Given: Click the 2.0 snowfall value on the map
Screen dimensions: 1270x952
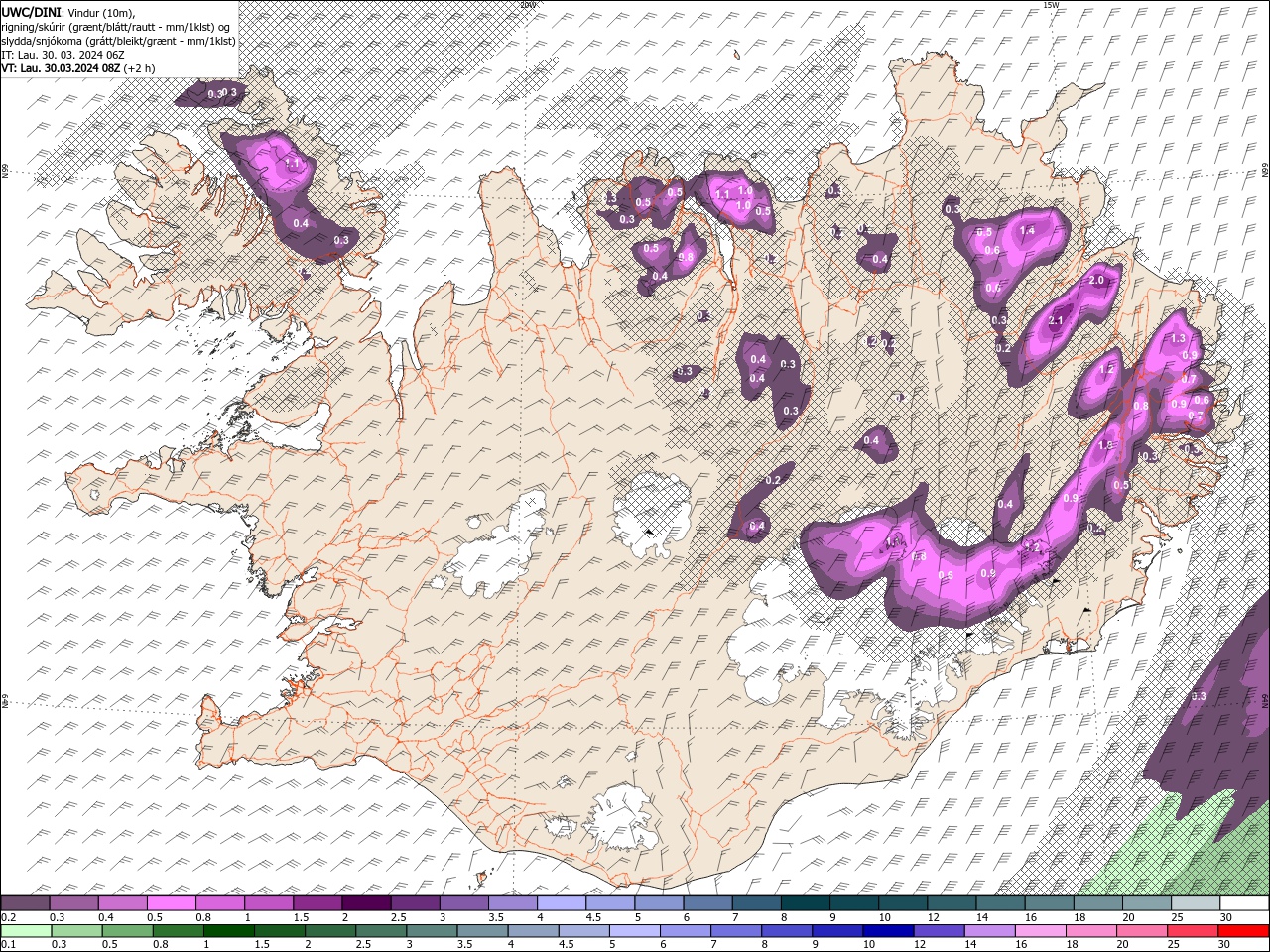Looking at the screenshot, I should (x=1096, y=281).
